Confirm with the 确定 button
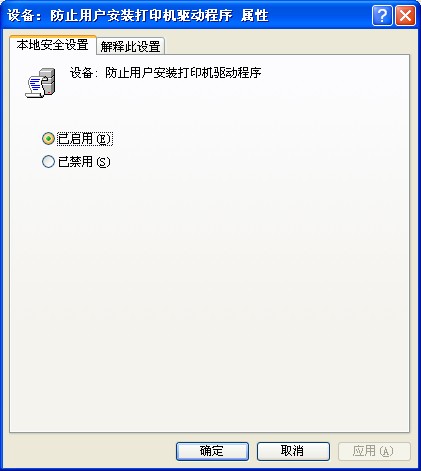Screen dimensions: 421x471 [212, 451]
